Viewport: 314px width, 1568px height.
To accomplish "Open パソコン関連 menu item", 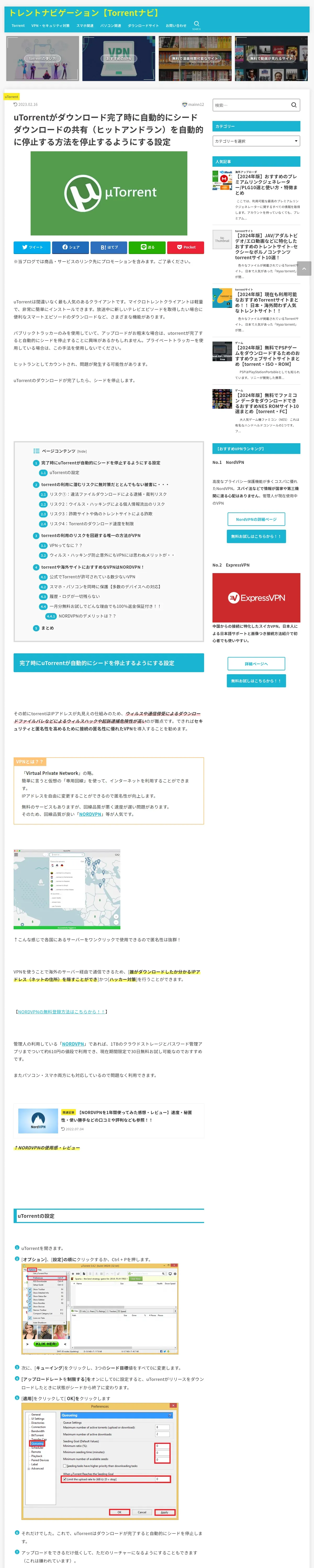I will (111, 26).
